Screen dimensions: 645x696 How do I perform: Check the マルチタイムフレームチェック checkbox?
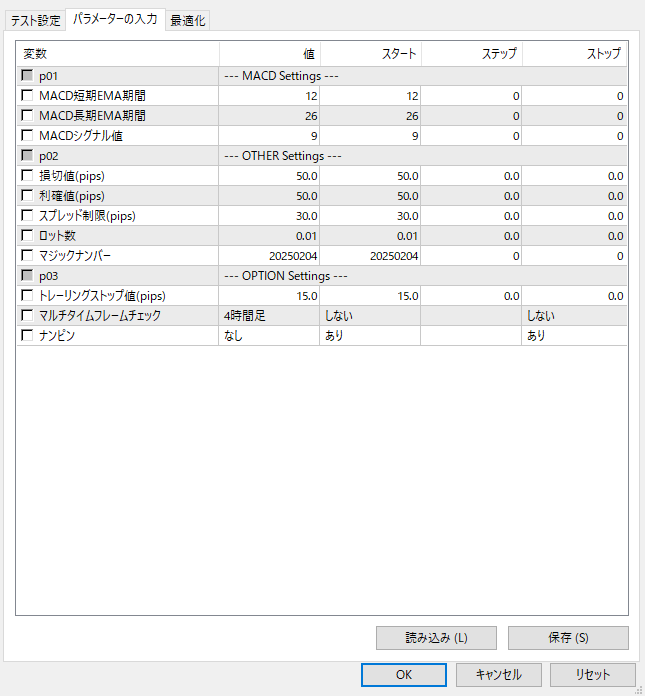pyautogui.click(x=27, y=316)
